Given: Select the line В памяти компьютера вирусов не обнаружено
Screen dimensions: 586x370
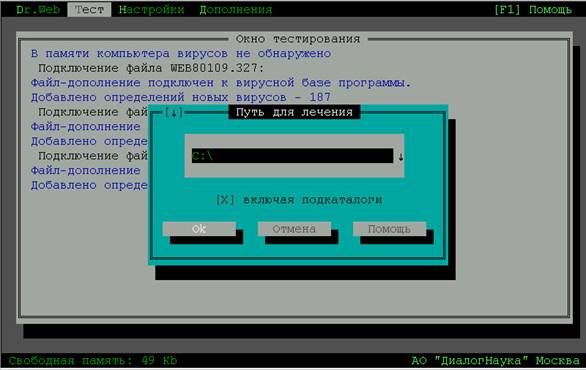Looking at the screenshot, I should [x=181, y=53].
